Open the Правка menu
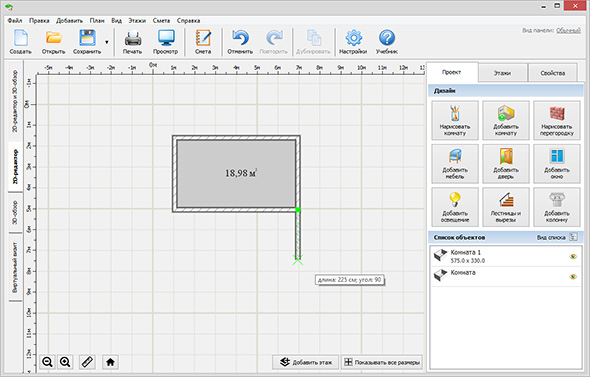 (39, 21)
